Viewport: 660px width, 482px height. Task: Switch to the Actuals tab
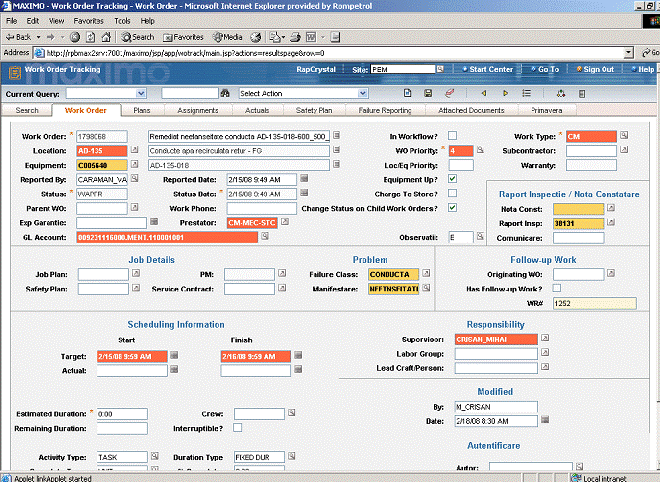pos(257,110)
